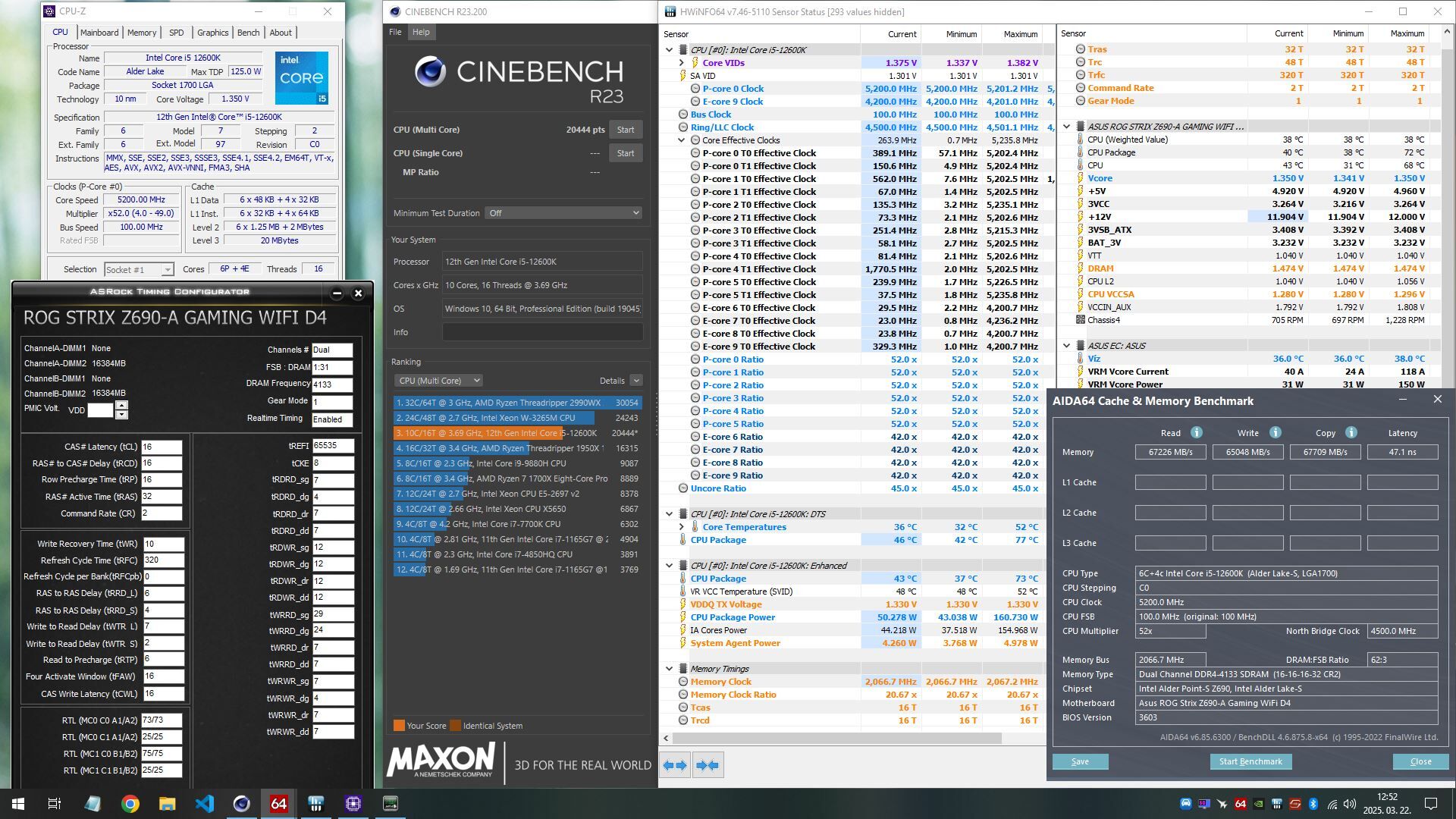Viewport: 1456px width, 819px height.
Task: Collapse the CPU [#0] Intel Core i5-12600K sensor group
Action: 669,50
